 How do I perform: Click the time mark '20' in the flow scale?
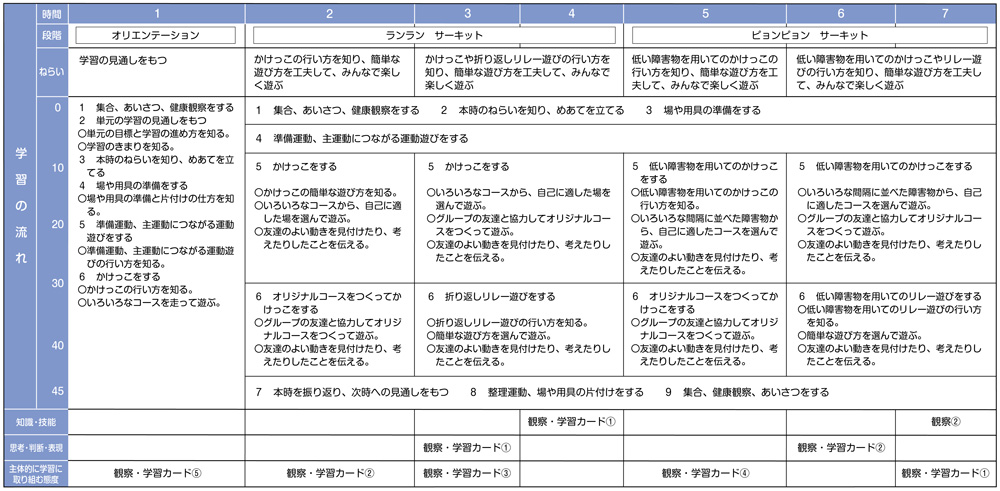[57, 224]
